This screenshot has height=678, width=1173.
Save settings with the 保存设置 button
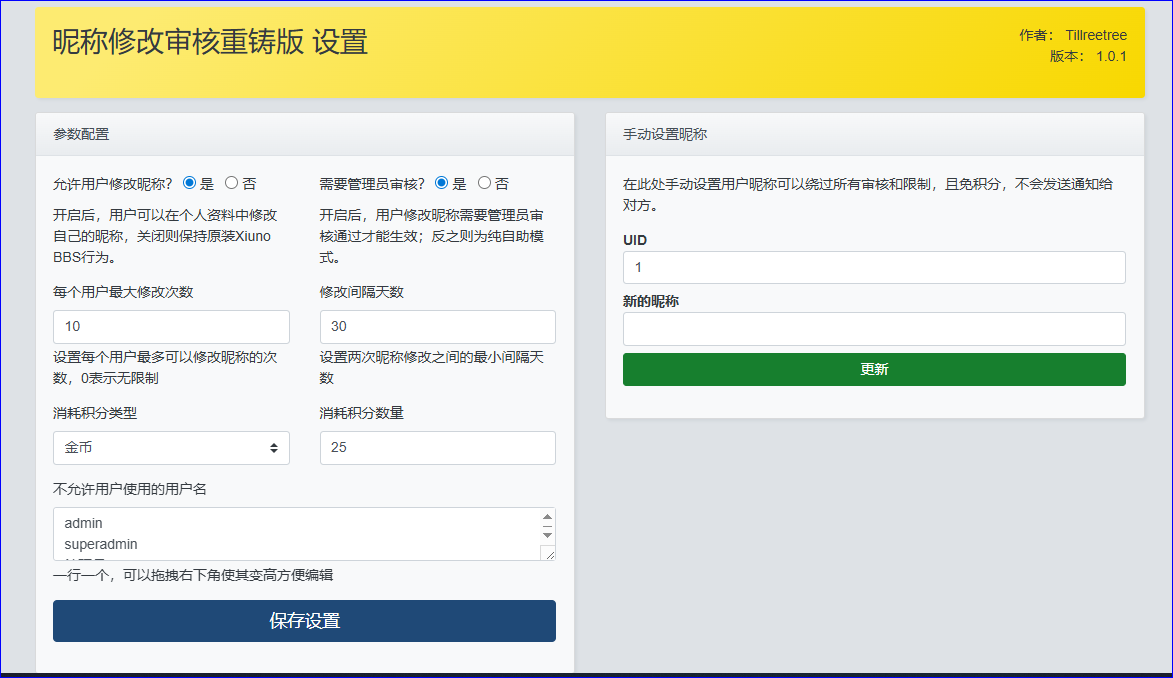(304, 621)
